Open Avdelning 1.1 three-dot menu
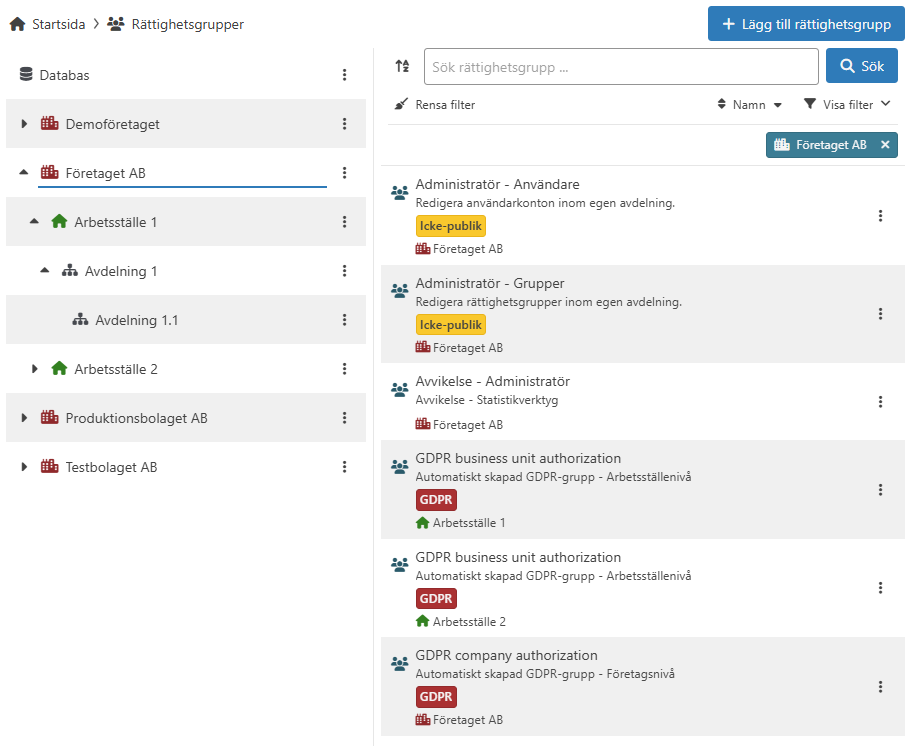918x746 pixels. (344, 320)
